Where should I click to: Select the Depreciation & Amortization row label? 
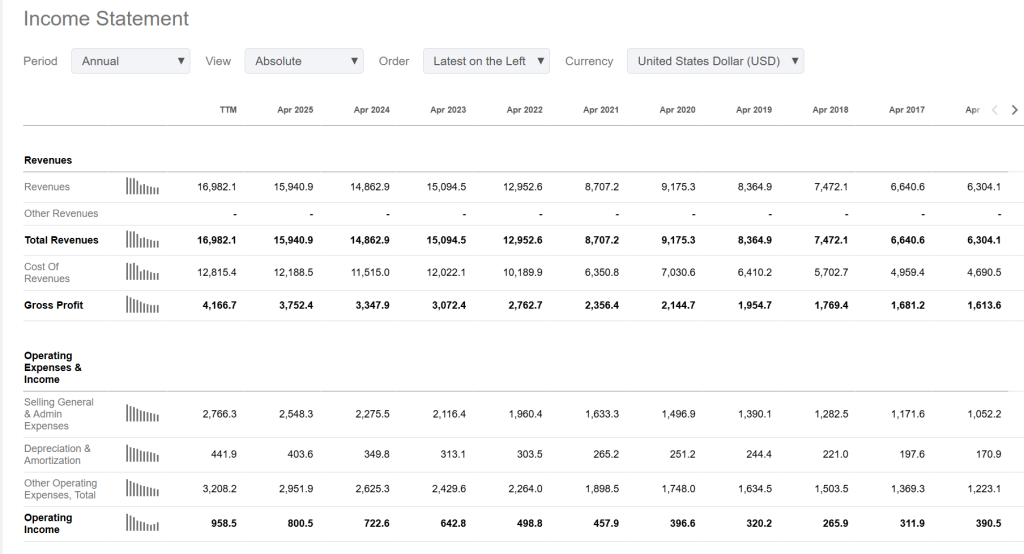[x=57, y=454]
